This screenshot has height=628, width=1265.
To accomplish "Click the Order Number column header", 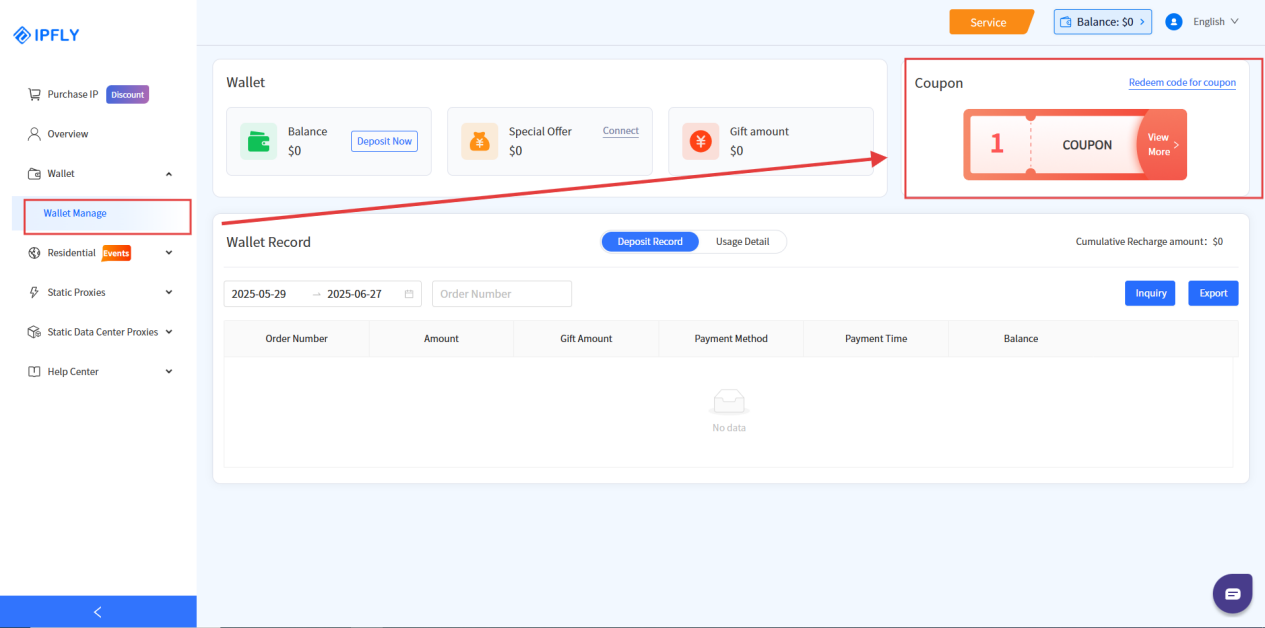I will coord(296,339).
